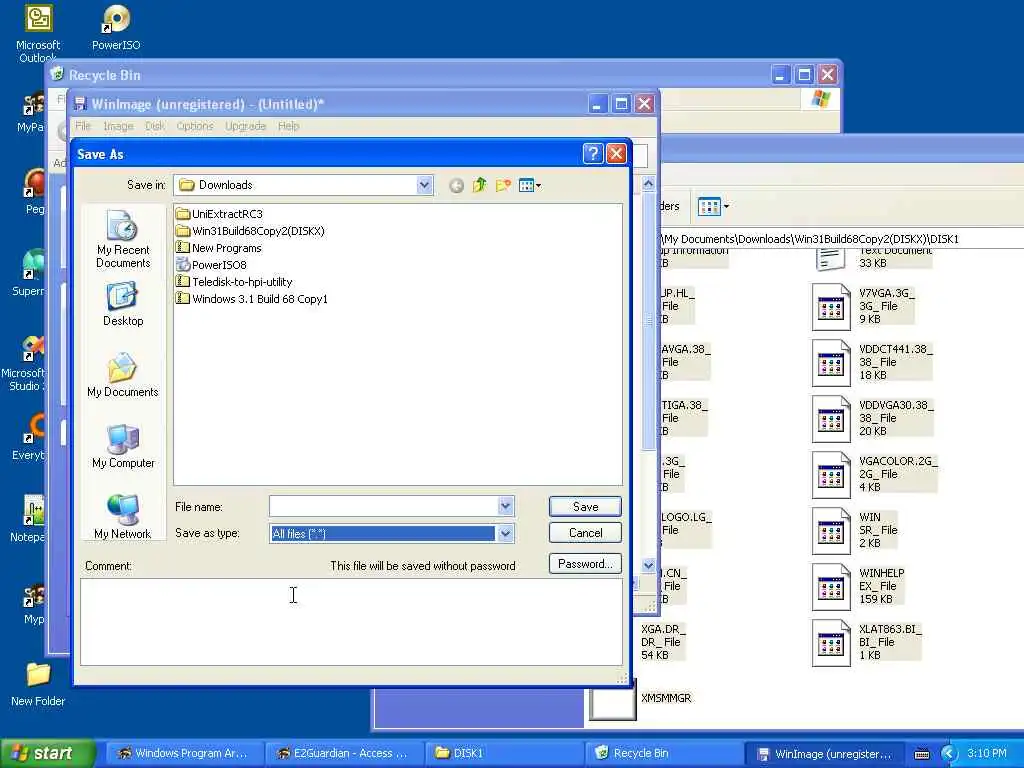1024x768 pixels.
Task: Open WinImage Options menu
Action: click(x=195, y=126)
